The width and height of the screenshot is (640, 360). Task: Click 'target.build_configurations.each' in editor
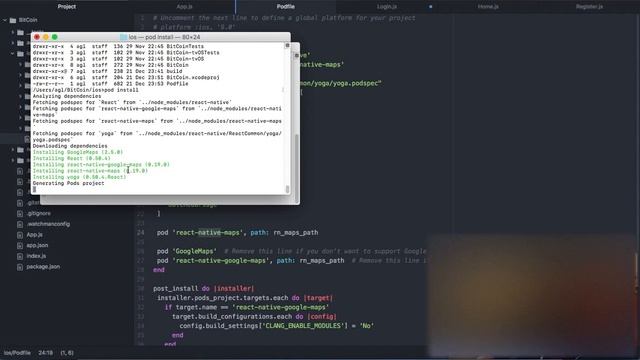coord(232,316)
